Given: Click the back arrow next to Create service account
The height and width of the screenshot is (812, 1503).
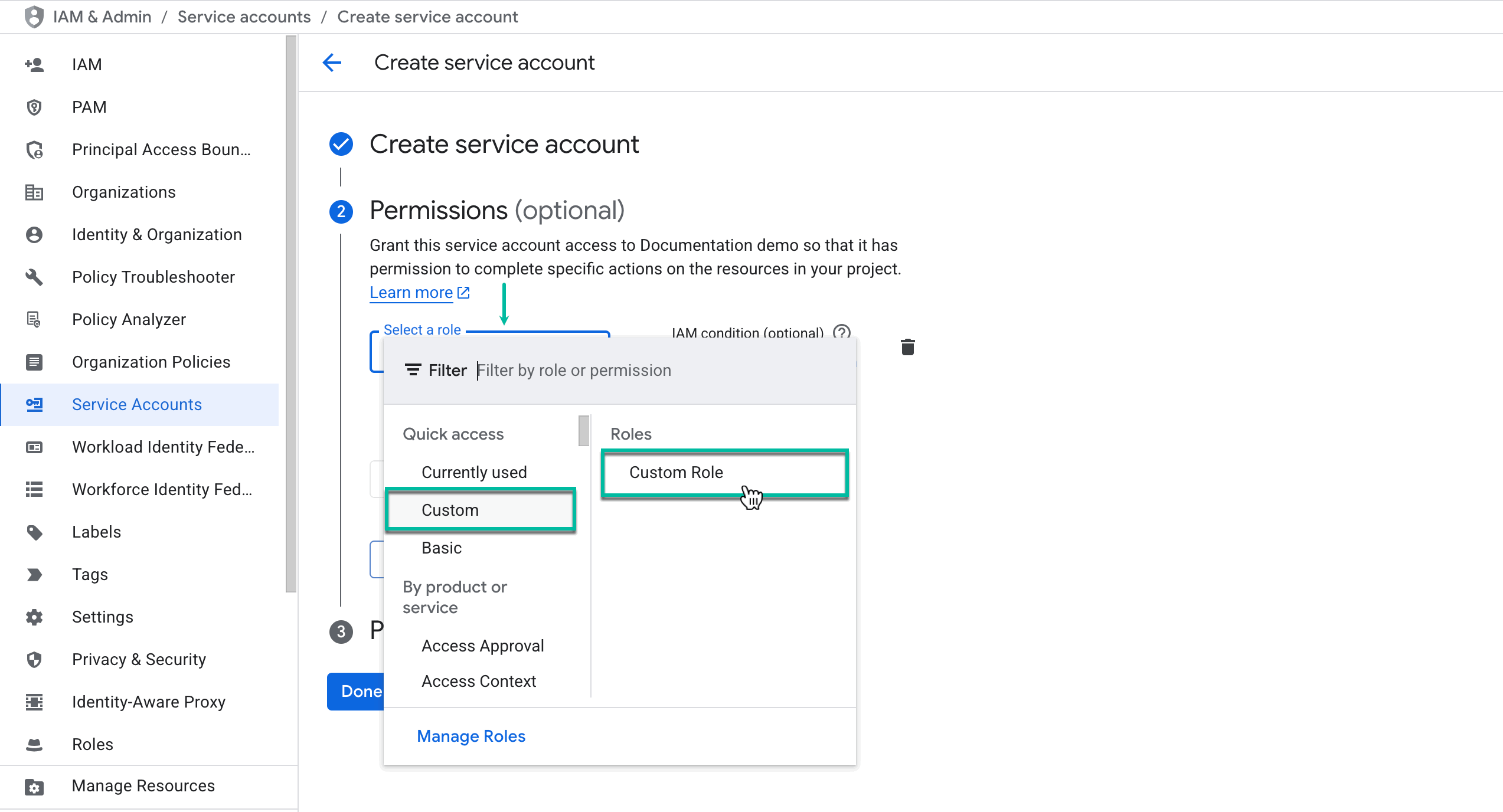Looking at the screenshot, I should (x=332, y=62).
